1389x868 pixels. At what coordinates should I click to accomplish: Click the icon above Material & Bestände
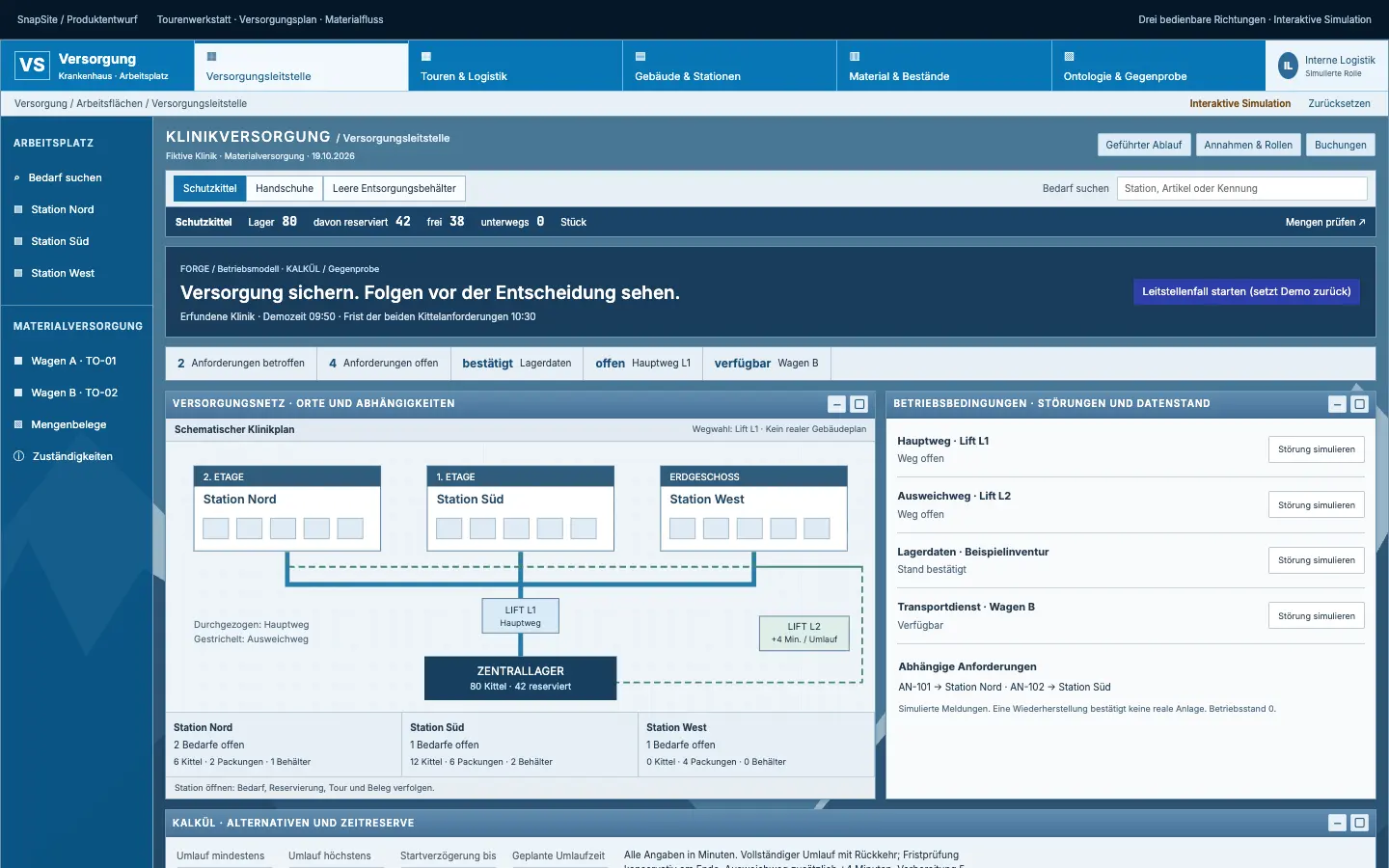(x=855, y=57)
